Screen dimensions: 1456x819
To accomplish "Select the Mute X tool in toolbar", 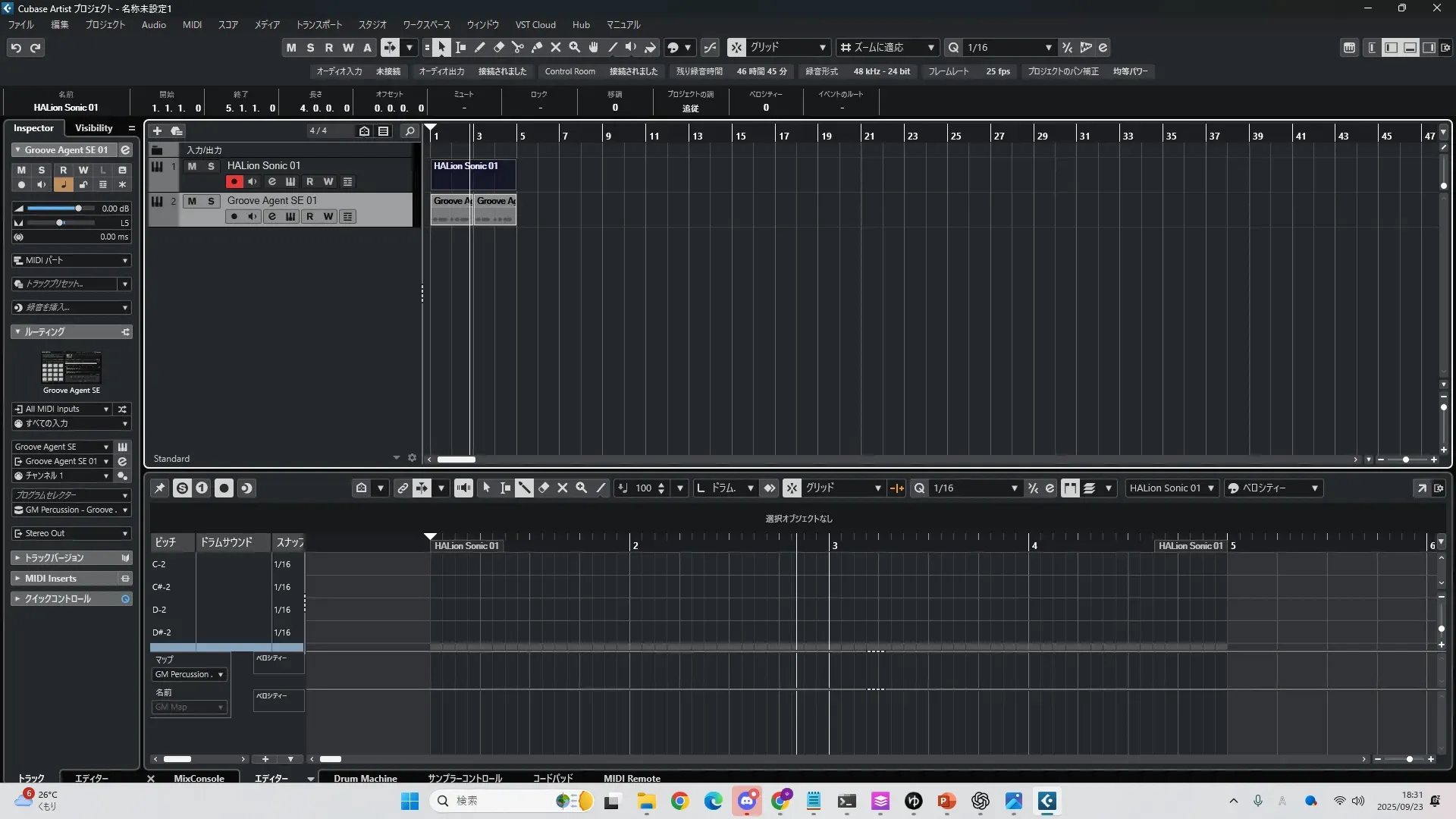I will click(556, 48).
